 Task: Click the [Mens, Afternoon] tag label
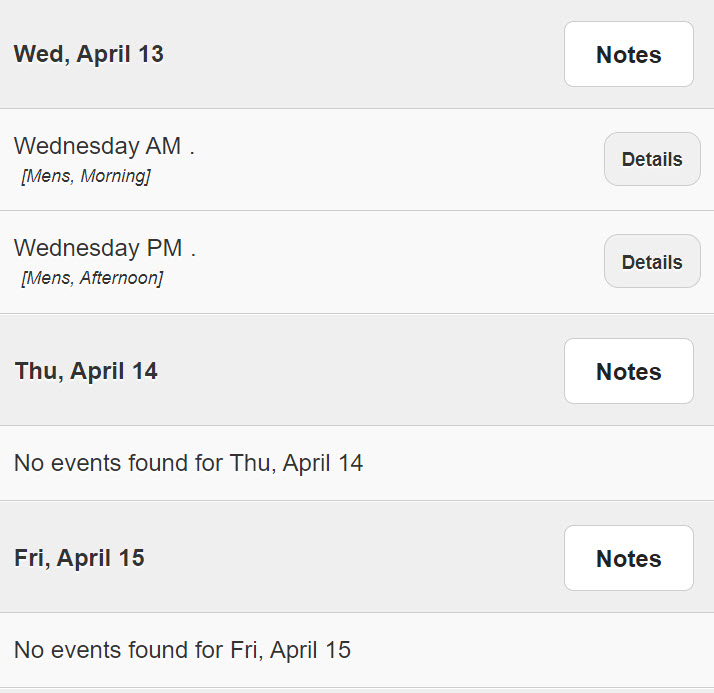[91, 278]
